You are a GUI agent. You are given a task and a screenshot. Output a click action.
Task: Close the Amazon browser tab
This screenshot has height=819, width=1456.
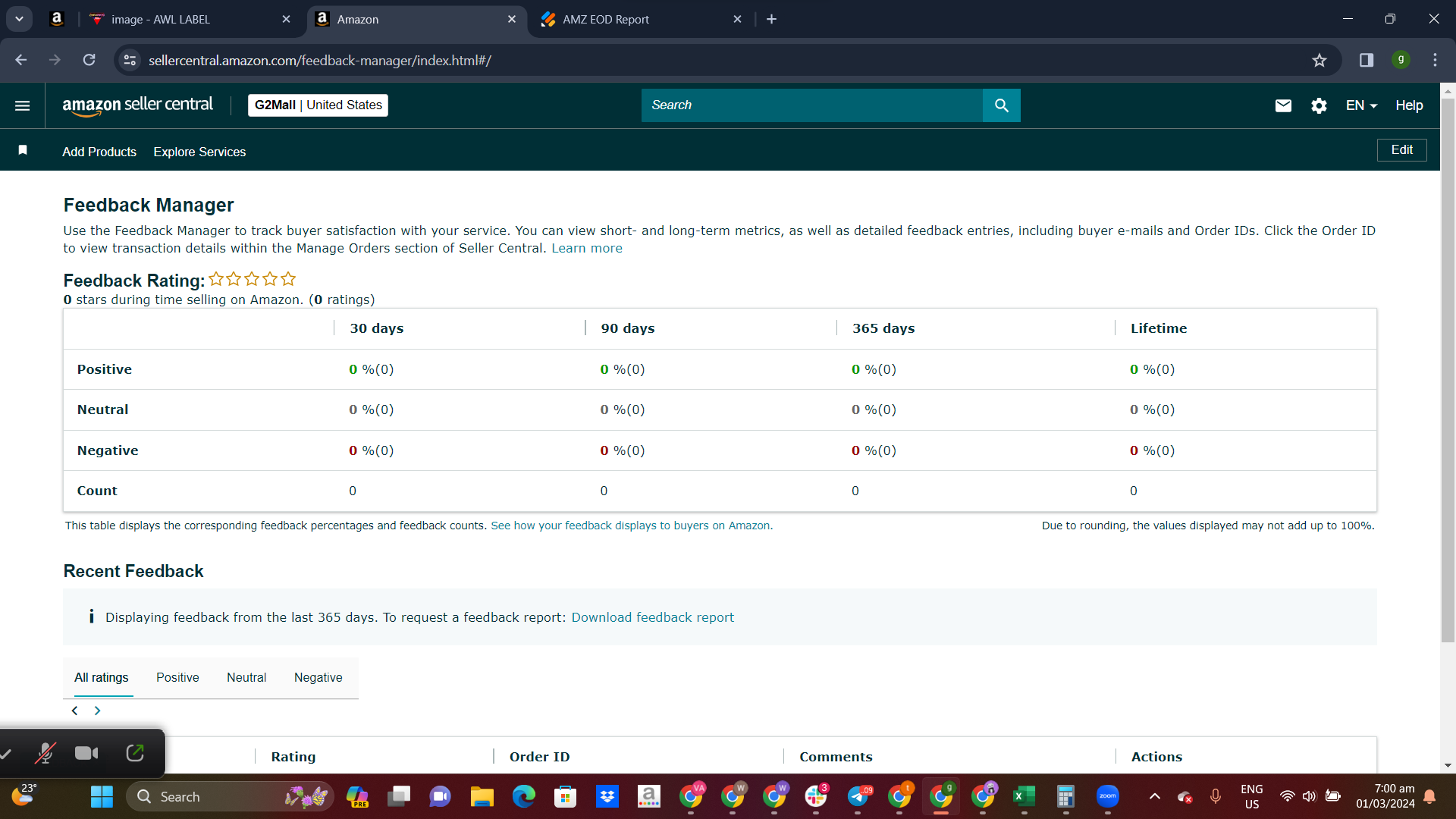512,20
